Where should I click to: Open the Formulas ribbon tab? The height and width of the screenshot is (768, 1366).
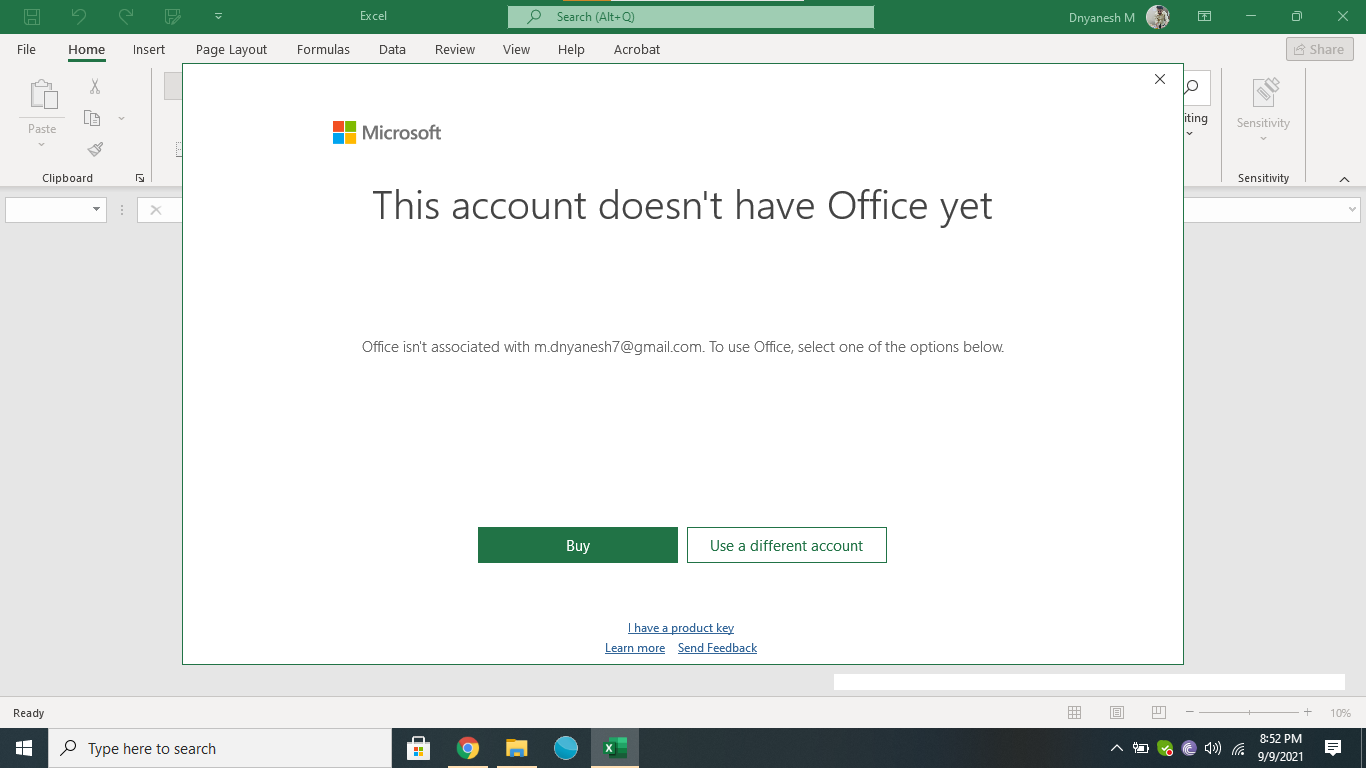click(x=323, y=49)
